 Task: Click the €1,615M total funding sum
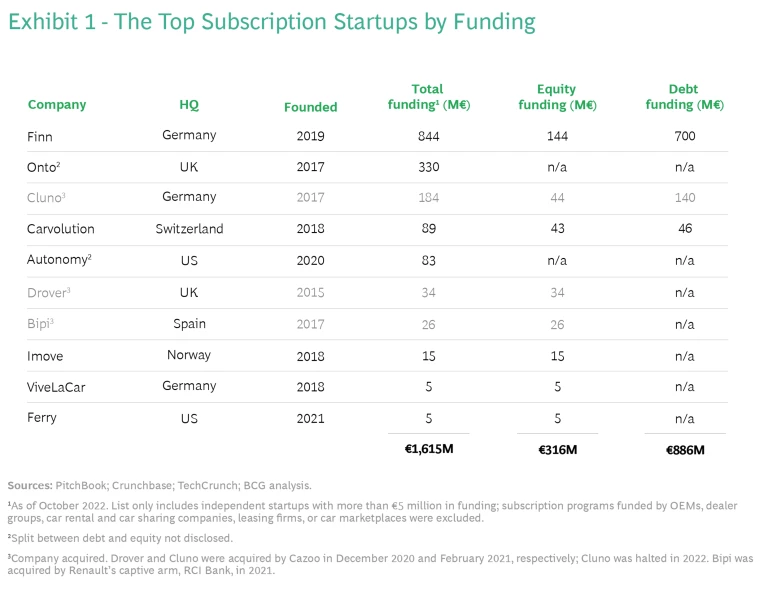[x=427, y=450]
